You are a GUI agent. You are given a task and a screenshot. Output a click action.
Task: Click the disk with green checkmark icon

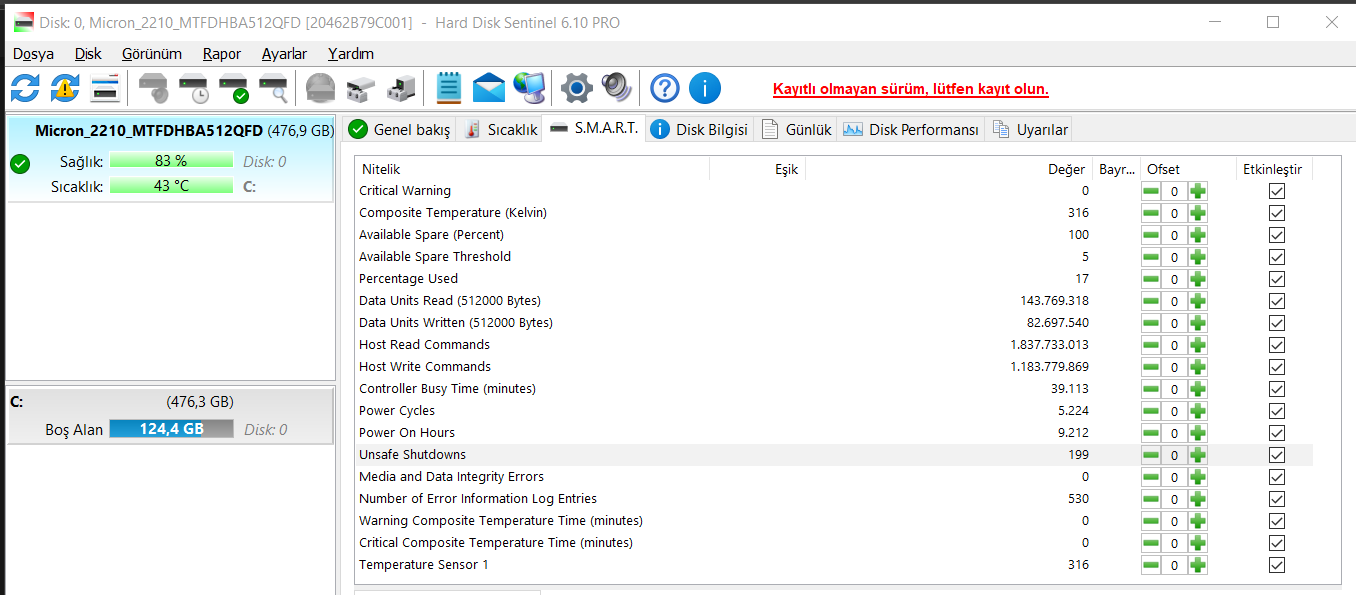point(234,88)
